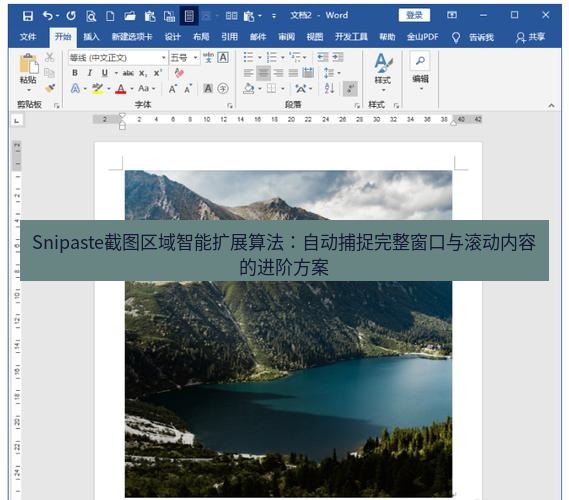Apply superscript formatting
The width and height of the screenshot is (569, 500).
point(157,73)
